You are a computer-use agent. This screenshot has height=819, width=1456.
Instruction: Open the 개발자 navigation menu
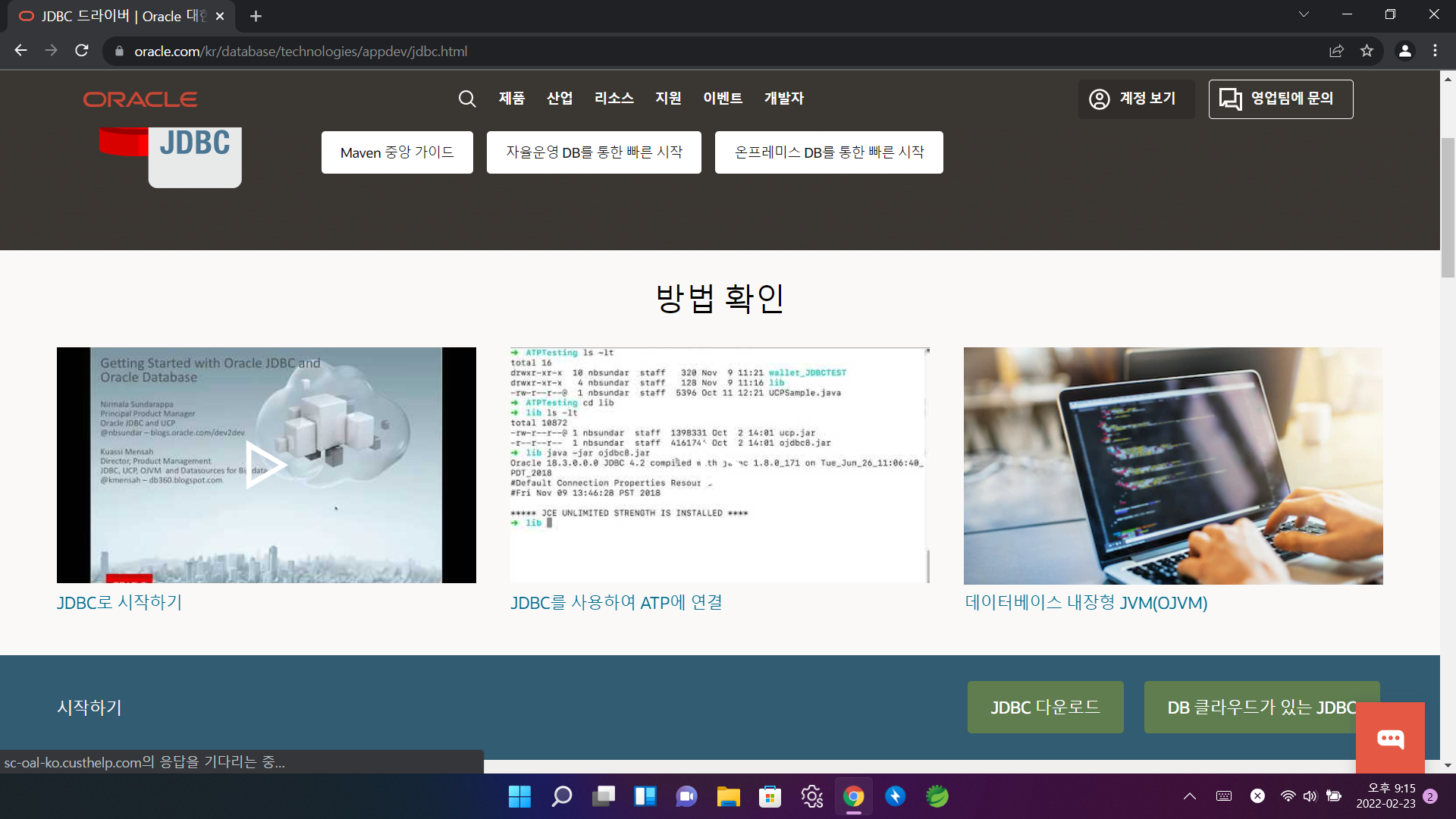783,99
